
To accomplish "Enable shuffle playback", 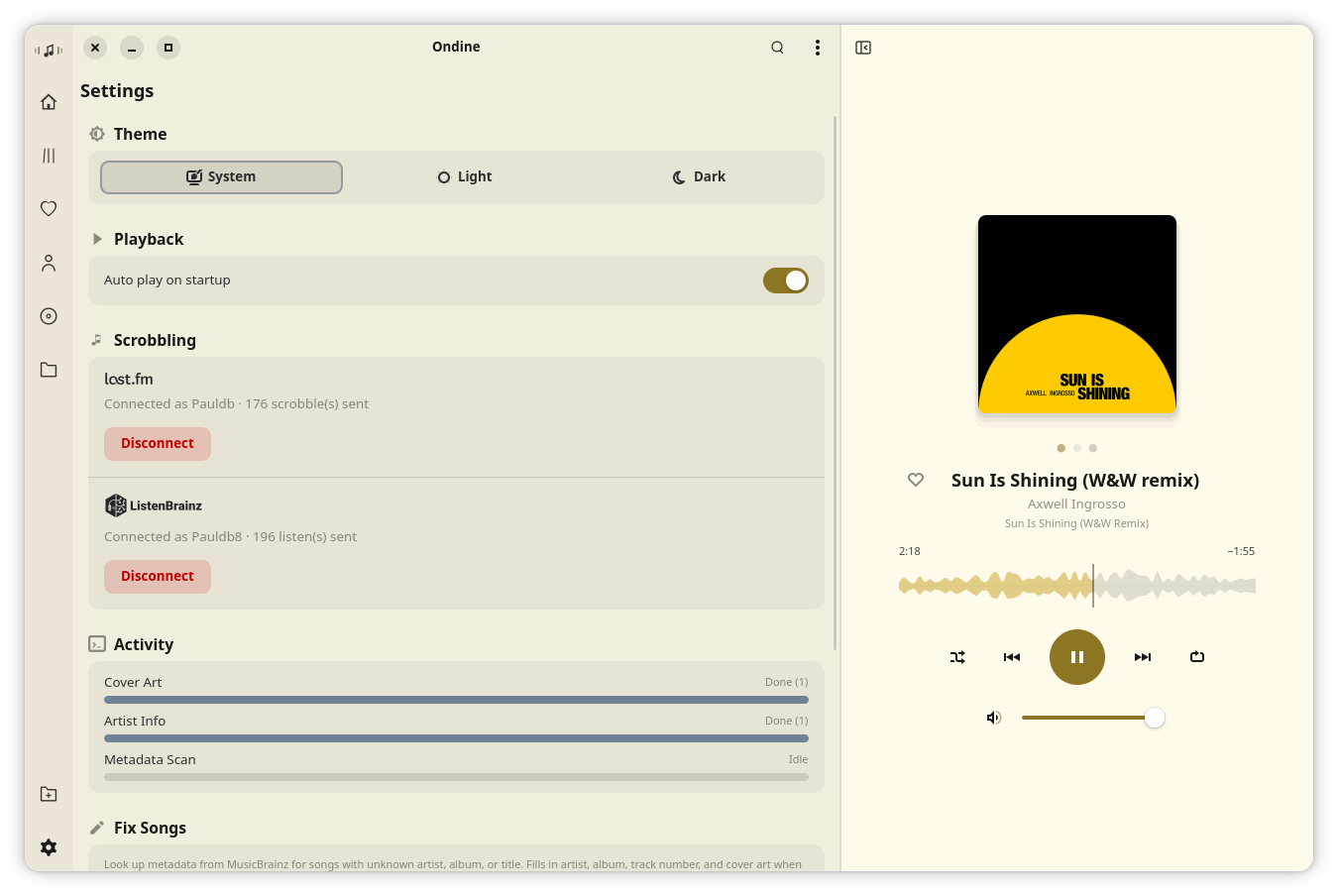I will point(957,657).
